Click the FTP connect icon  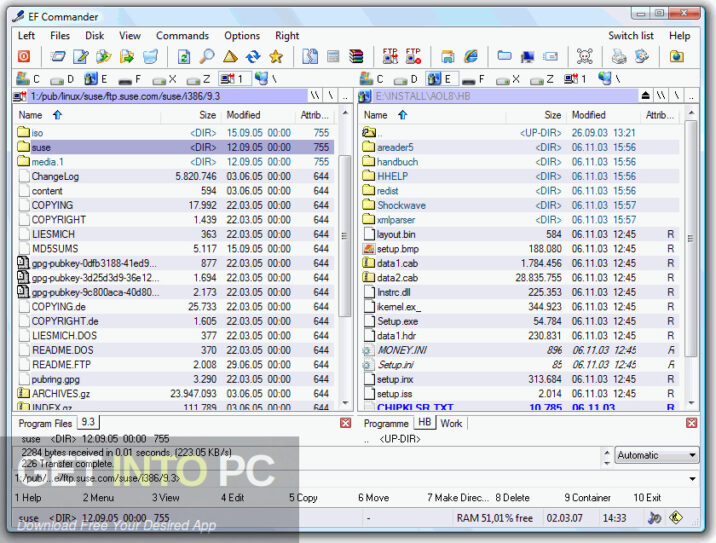[x=390, y=56]
